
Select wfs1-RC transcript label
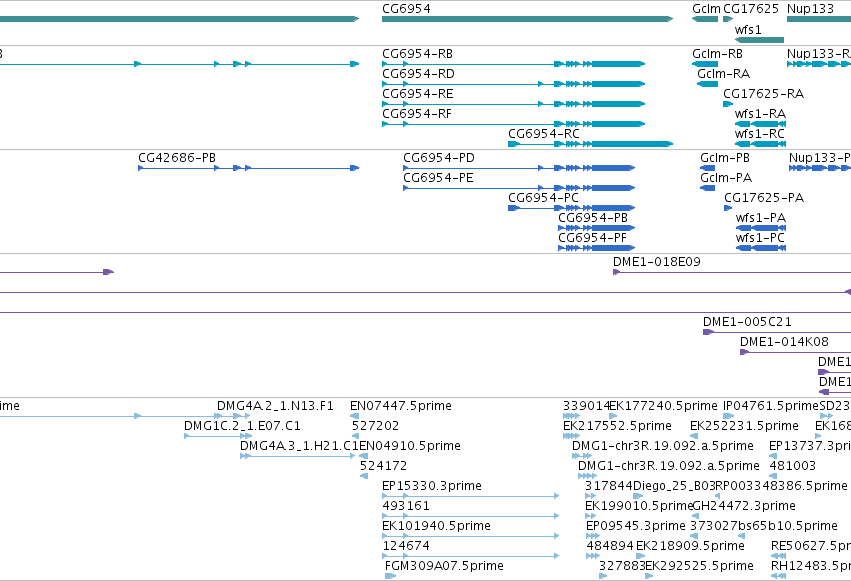(x=760, y=134)
